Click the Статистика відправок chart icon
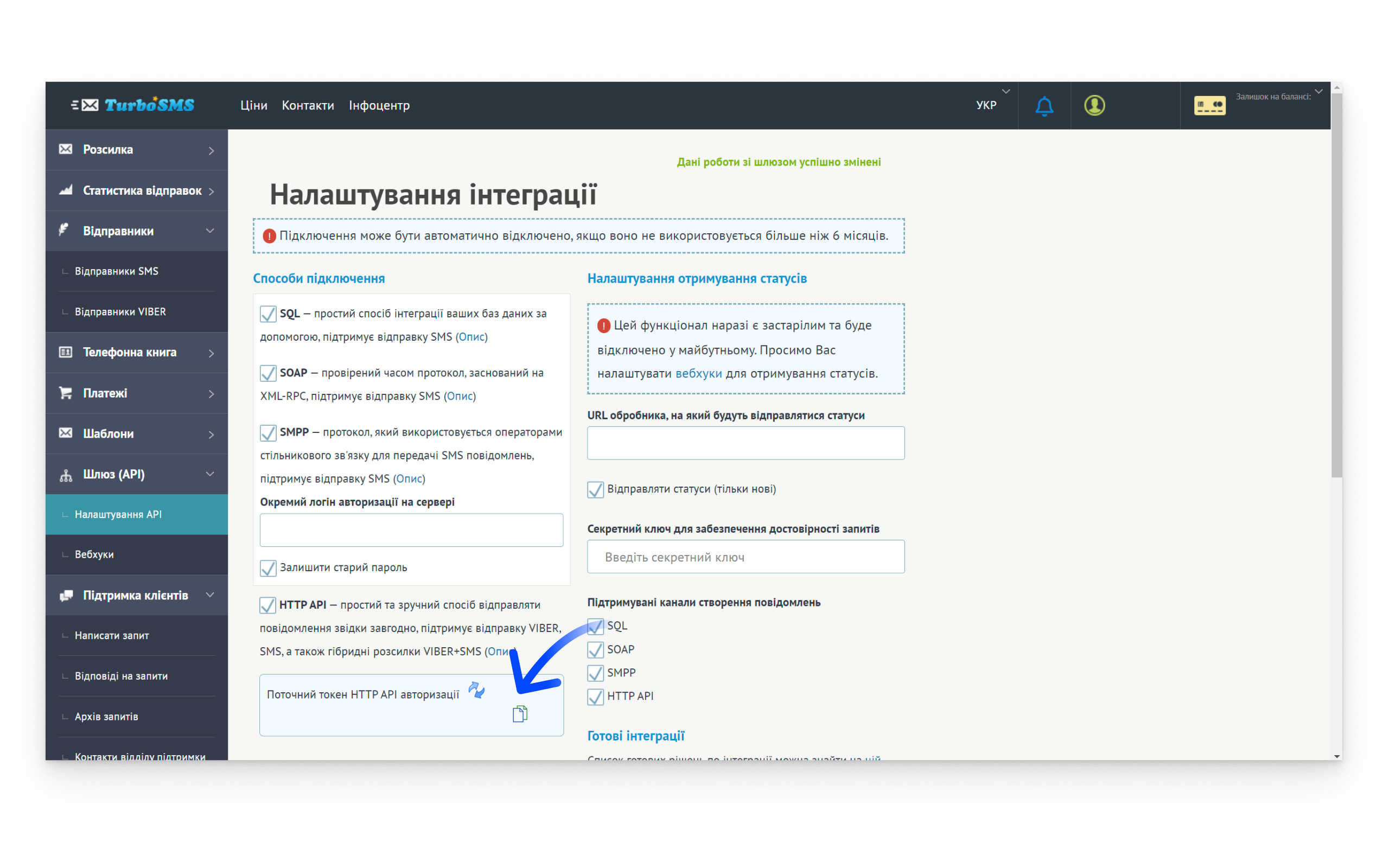Viewport: 1389px width, 868px height. click(66, 190)
